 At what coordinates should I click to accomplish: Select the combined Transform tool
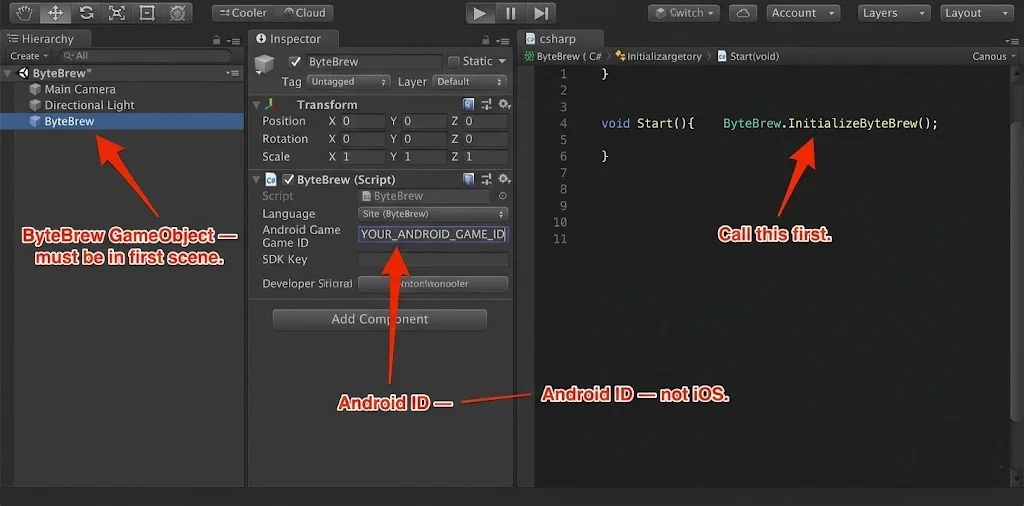[x=177, y=12]
